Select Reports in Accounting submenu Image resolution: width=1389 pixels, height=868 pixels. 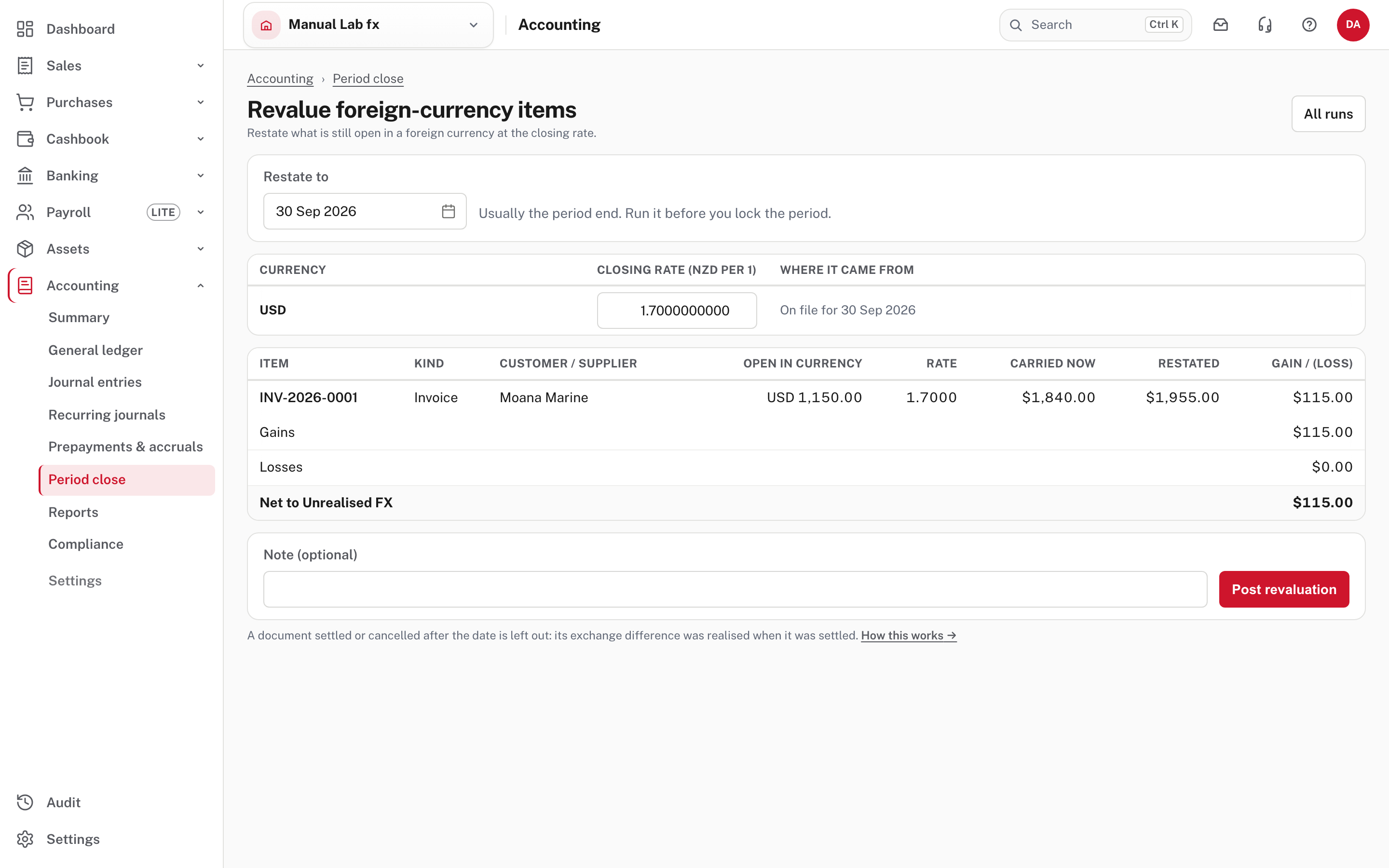click(x=73, y=512)
